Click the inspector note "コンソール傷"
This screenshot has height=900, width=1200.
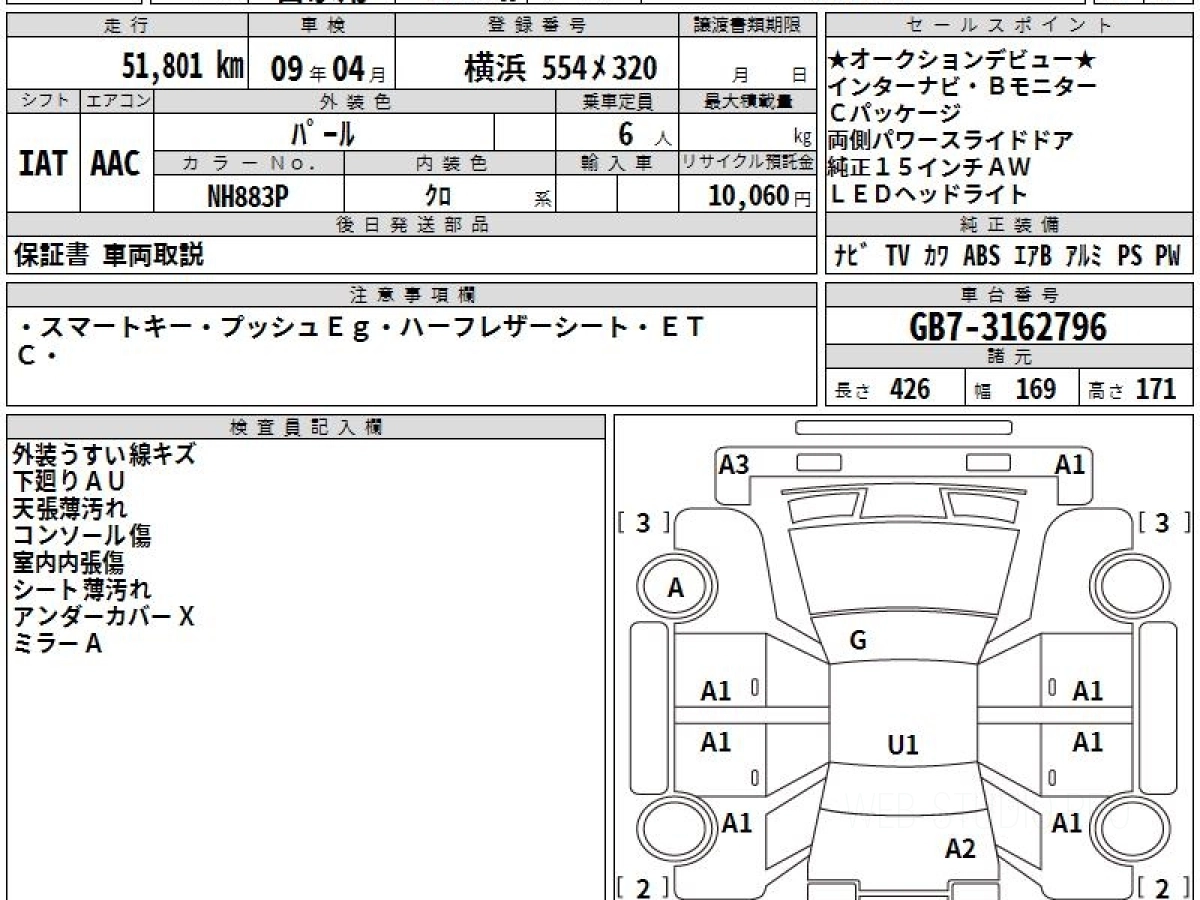[82, 535]
